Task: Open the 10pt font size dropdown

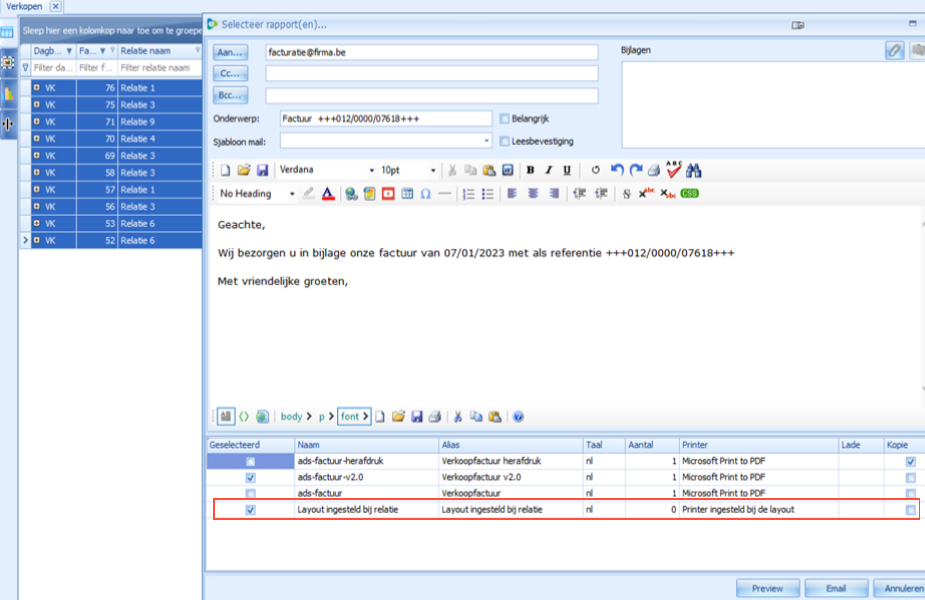Action: (x=433, y=171)
